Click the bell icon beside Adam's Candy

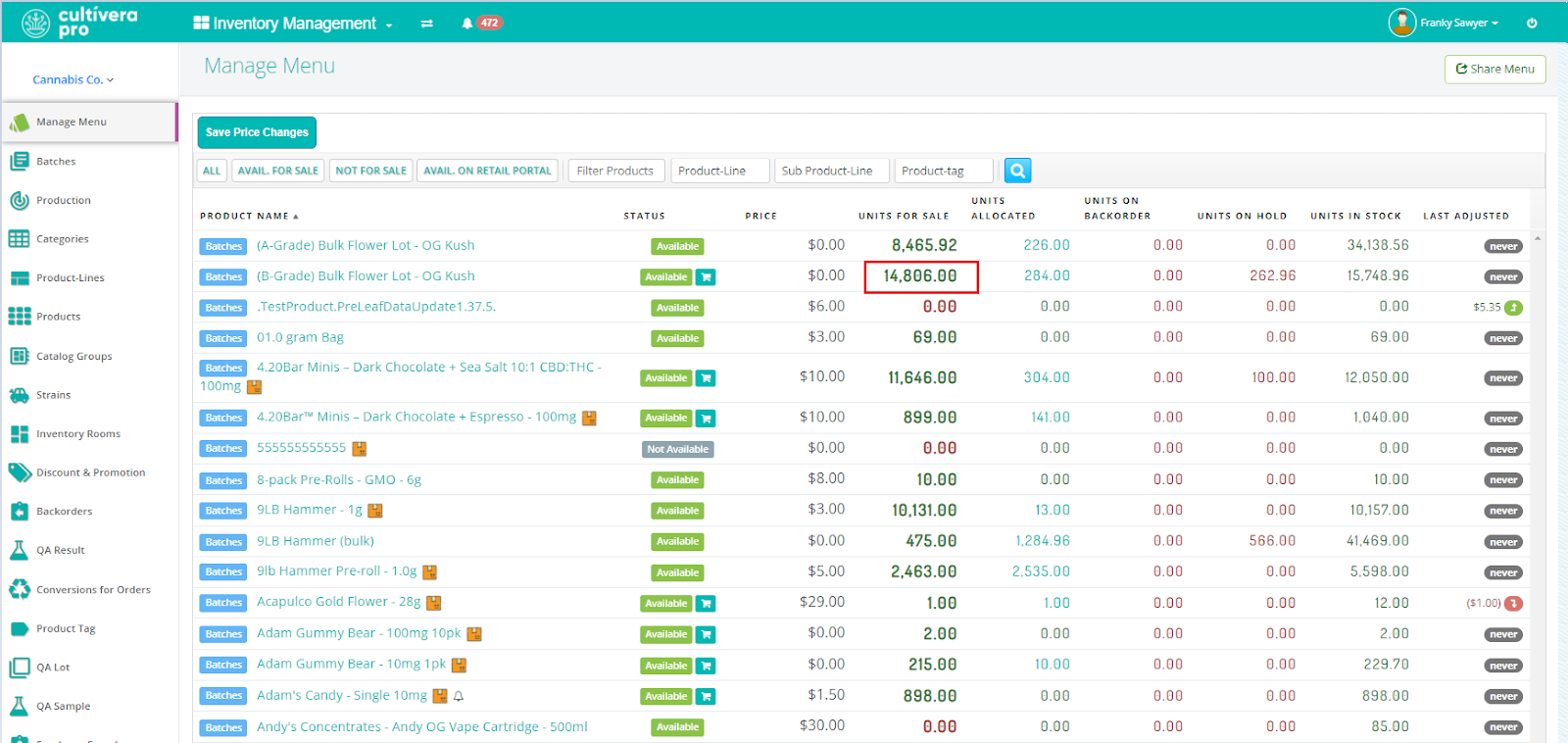point(459,696)
